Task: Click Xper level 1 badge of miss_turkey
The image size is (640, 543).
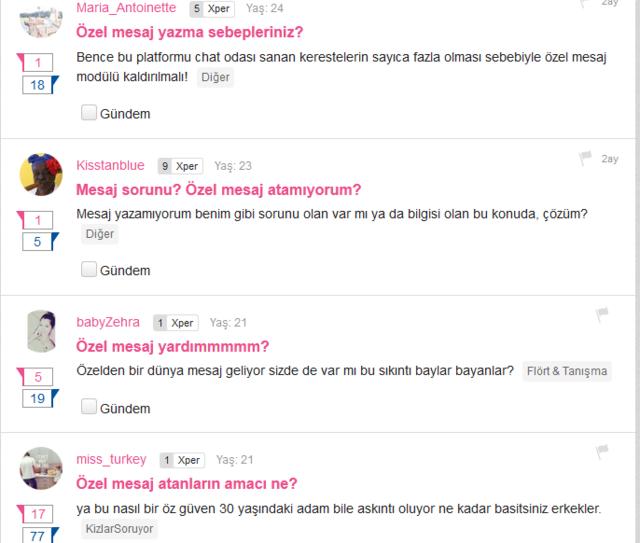Action: pyautogui.click(x=182, y=460)
